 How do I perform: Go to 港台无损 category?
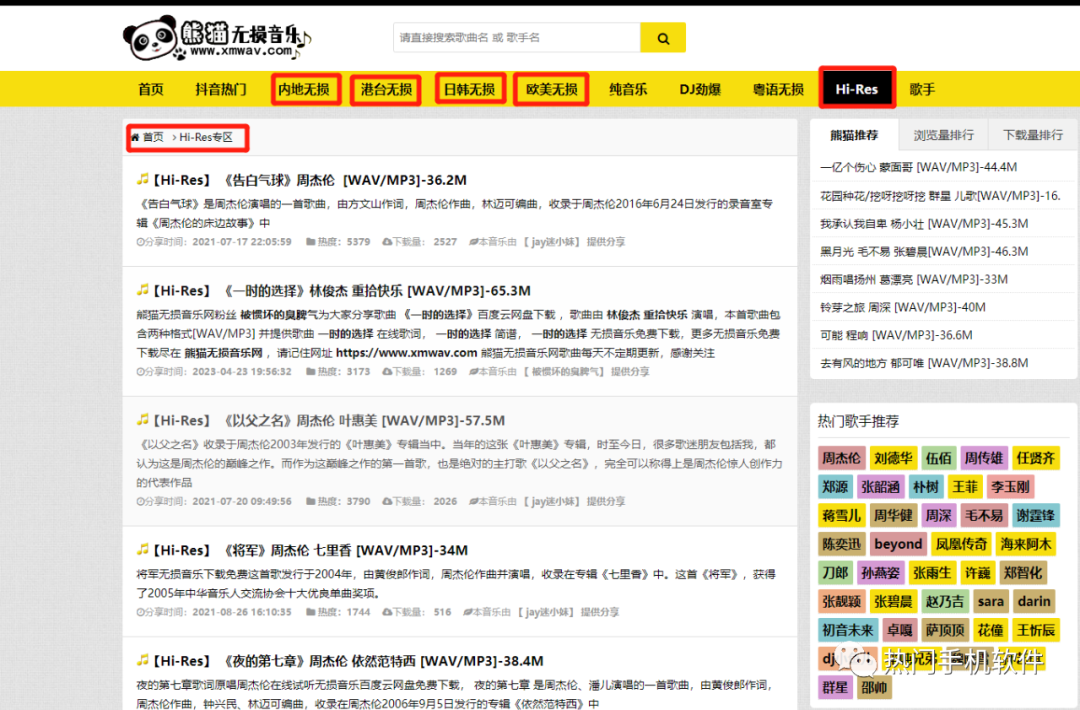click(386, 89)
